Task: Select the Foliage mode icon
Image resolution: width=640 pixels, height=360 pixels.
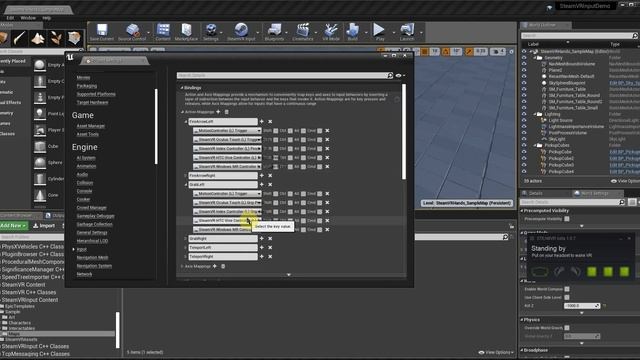Action: 56,38
